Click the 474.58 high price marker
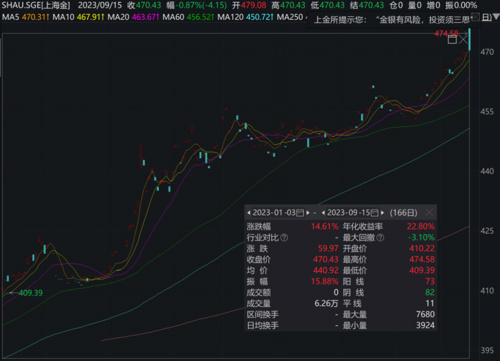Viewport: 500px width, 361px height. click(x=446, y=33)
